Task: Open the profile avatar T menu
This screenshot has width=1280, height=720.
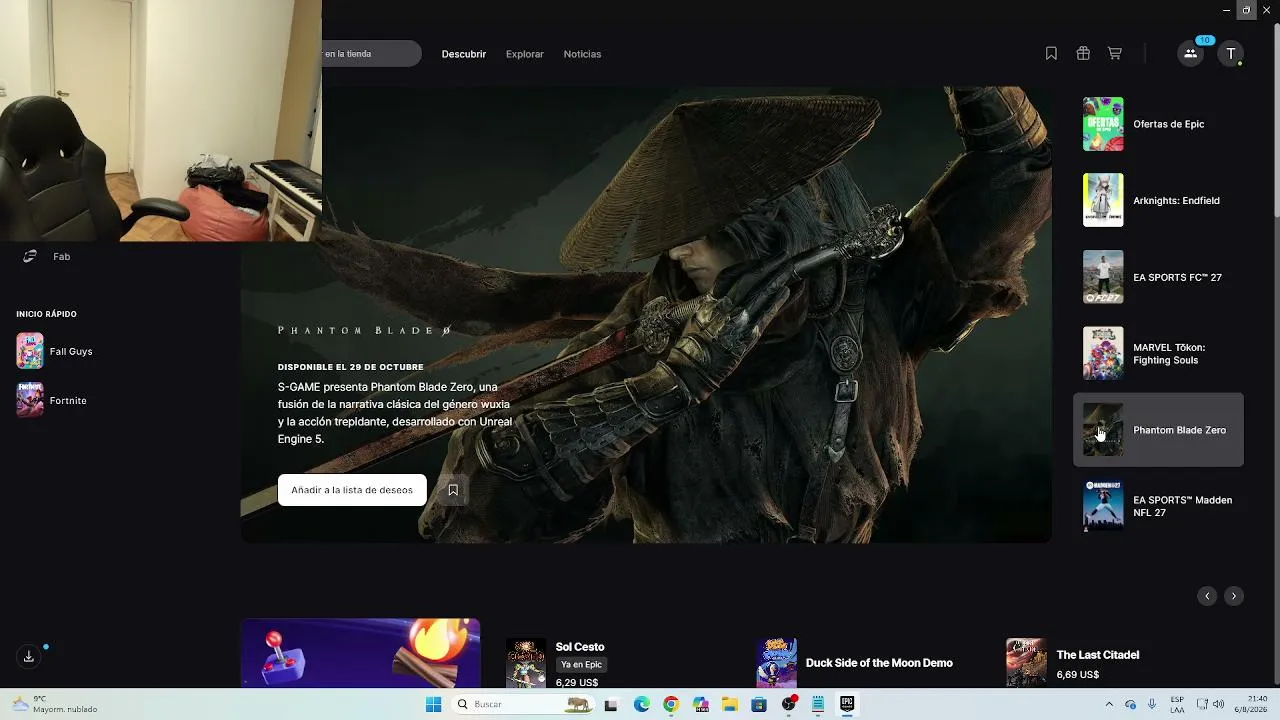Action: click(x=1231, y=54)
